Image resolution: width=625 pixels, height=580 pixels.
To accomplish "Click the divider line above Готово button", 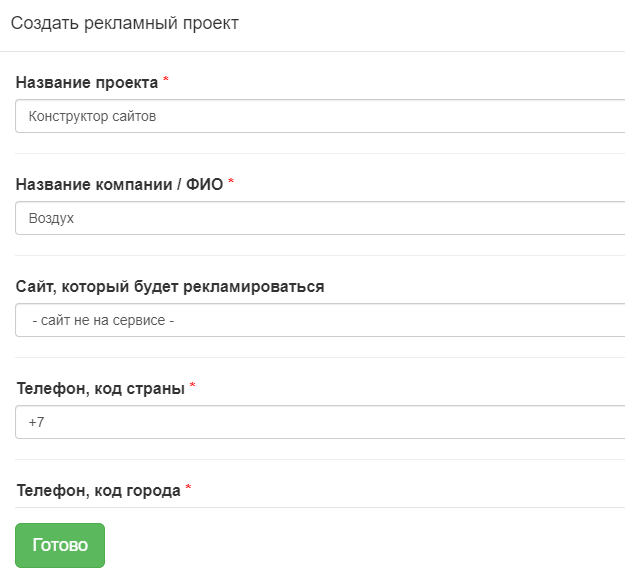I will 320,507.
